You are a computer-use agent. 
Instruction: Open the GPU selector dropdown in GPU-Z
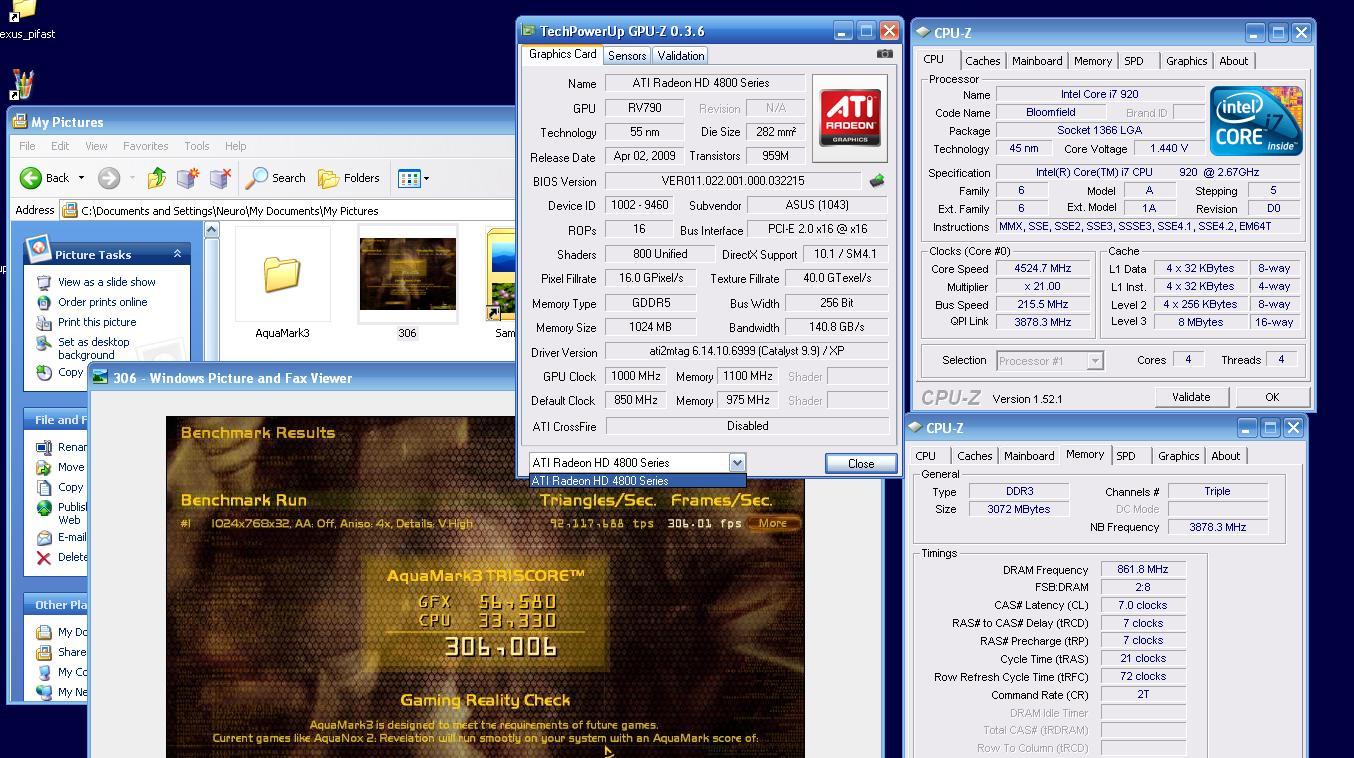pyautogui.click(x=737, y=462)
